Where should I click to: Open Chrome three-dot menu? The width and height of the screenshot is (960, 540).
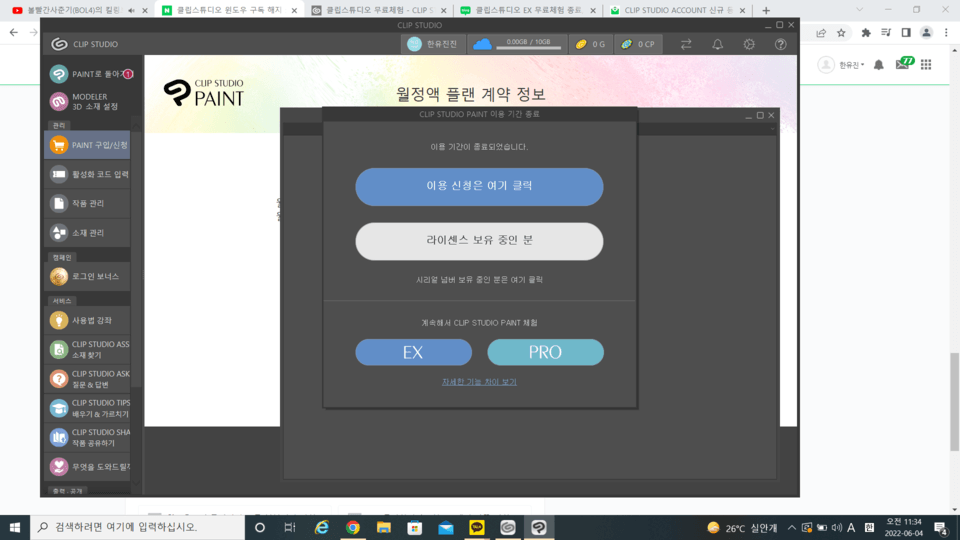[x=946, y=32]
